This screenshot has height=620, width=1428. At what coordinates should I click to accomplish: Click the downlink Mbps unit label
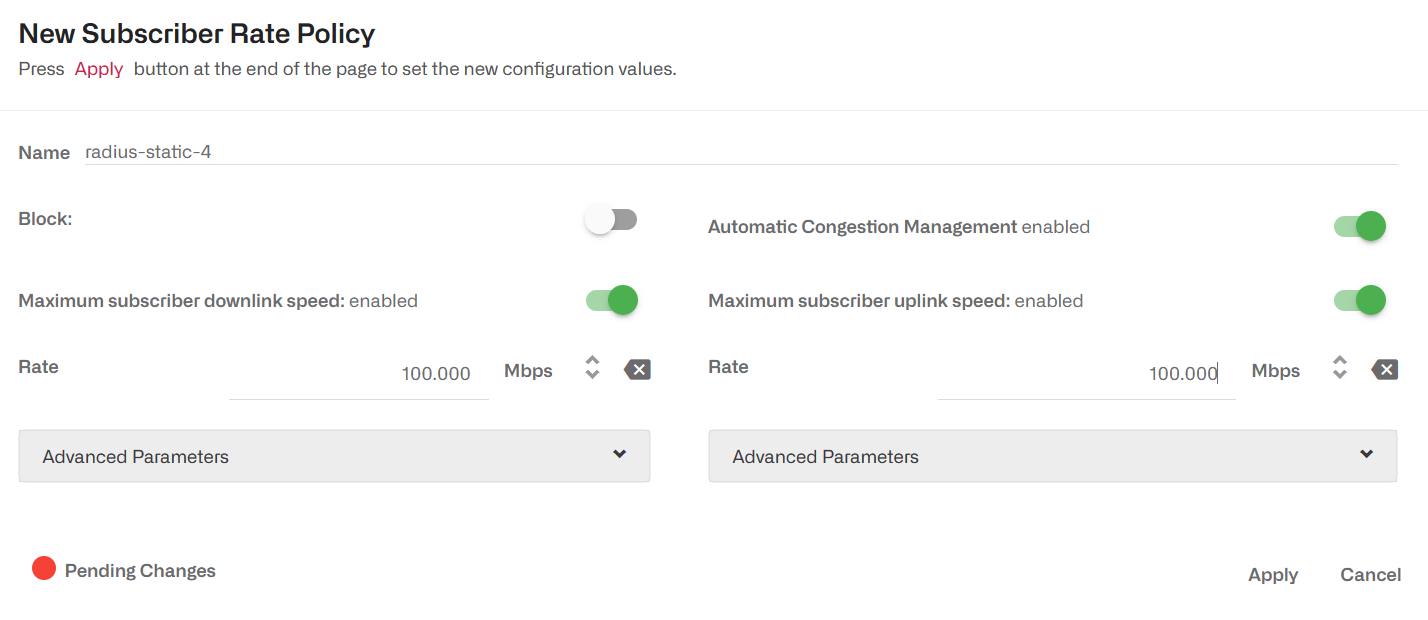tap(528, 371)
